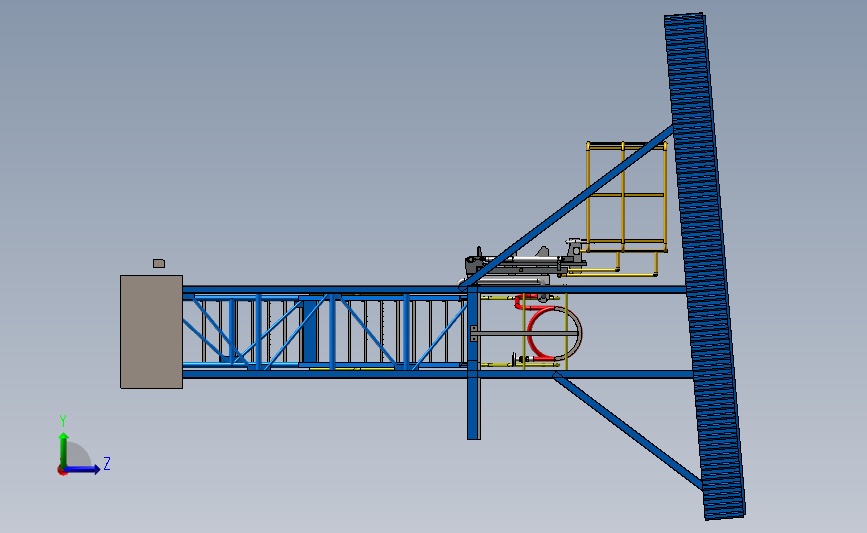Select the tall blue slatted panel
The height and width of the screenshot is (533, 867).
(705, 266)
